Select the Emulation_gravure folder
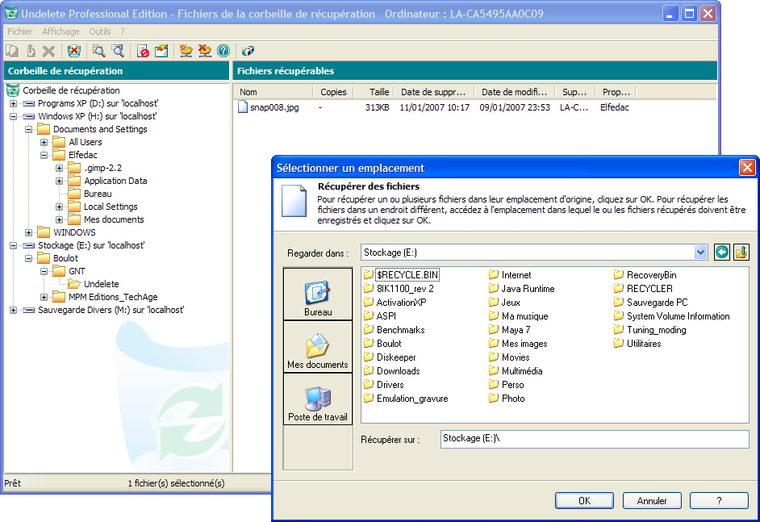Screen dimensions: 760x522 [x=406, y=398]
